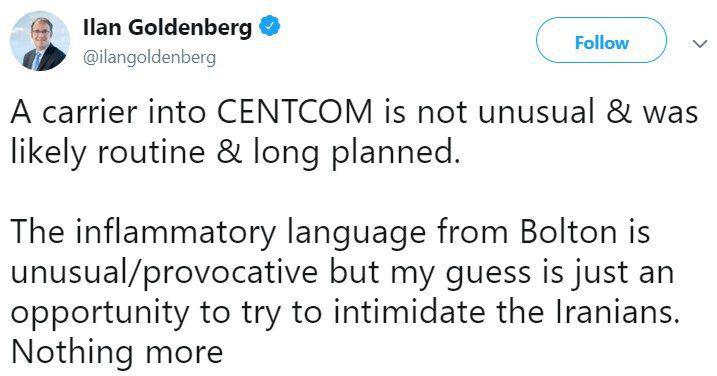717x376 pixels.
Task: Click the word Iranians in the tweet
Action: pyautogui.click(x=617, y=312)
